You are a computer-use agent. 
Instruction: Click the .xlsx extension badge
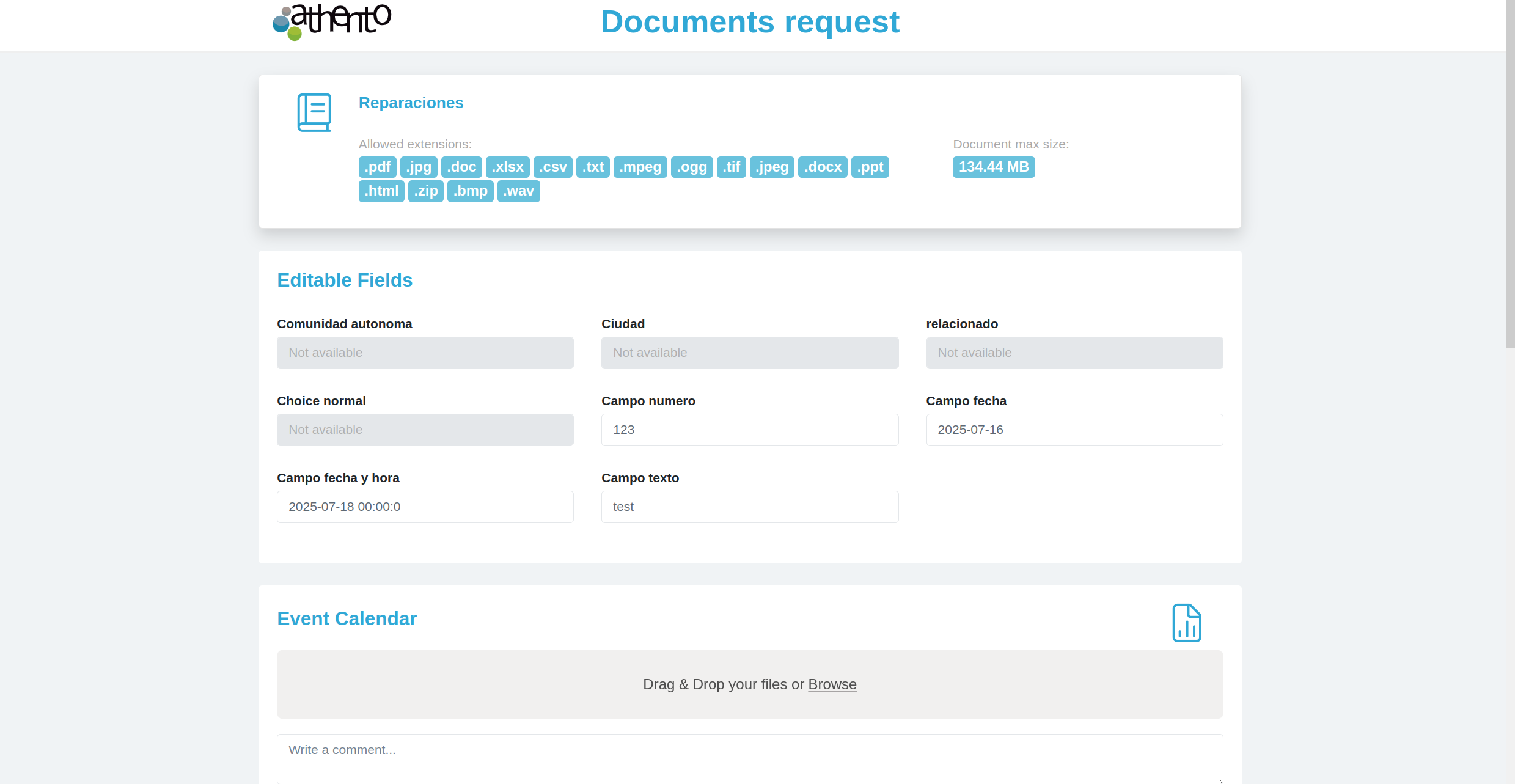click(507, 167)
